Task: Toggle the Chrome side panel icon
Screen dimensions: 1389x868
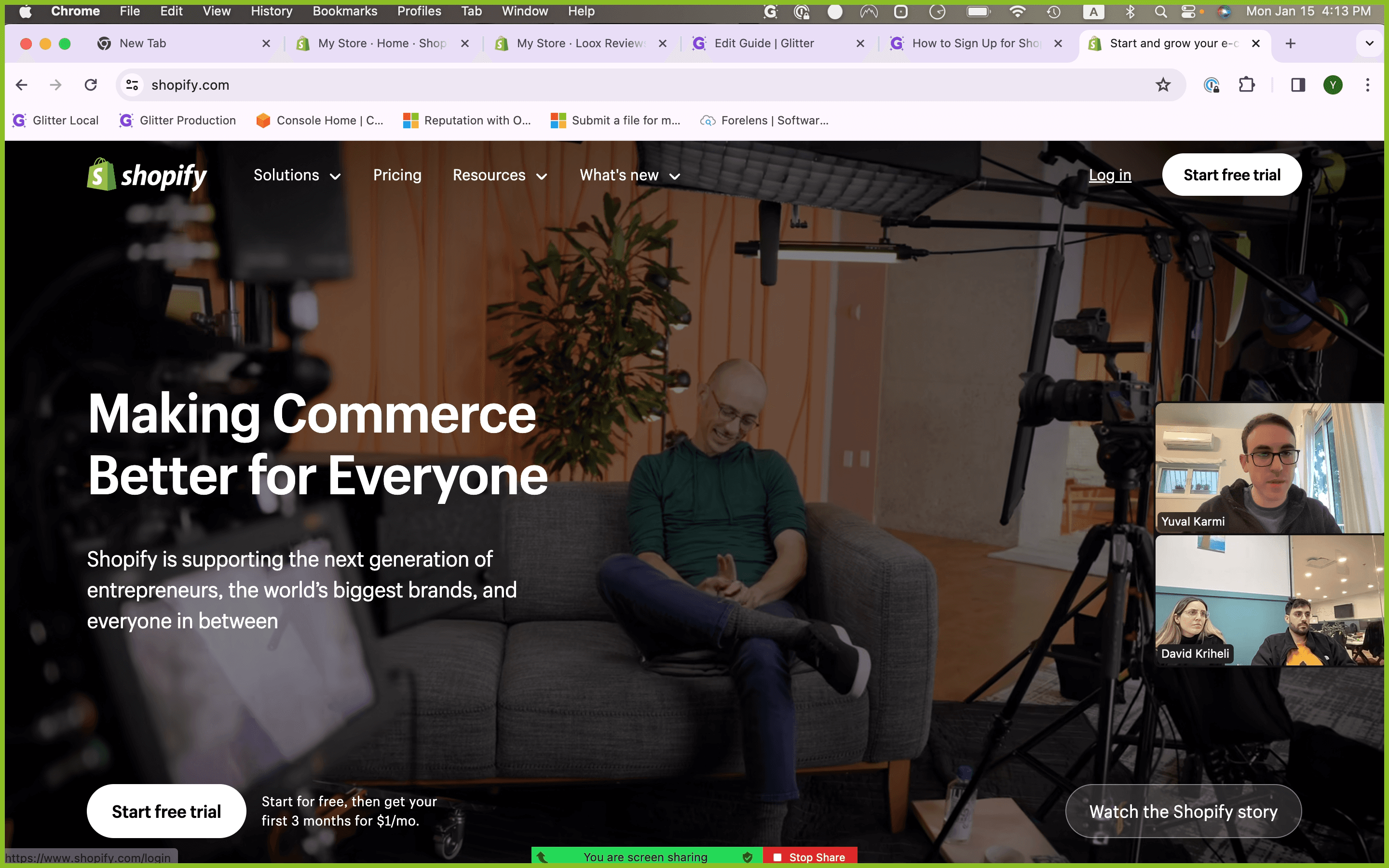Action: (x=1298, y=85)
